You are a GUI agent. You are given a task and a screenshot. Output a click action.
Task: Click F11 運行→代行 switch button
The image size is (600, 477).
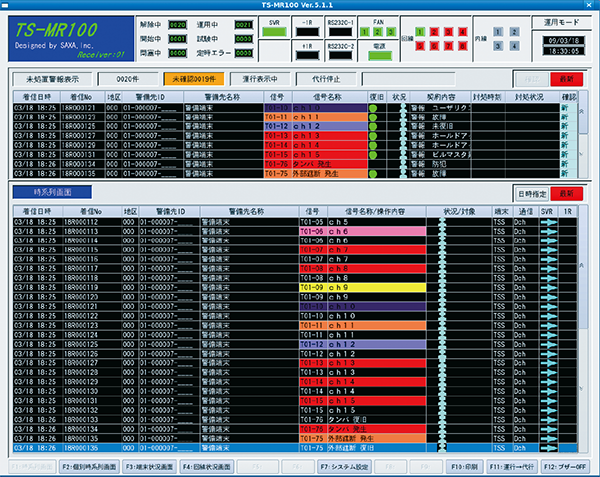(x=512, y=467)
